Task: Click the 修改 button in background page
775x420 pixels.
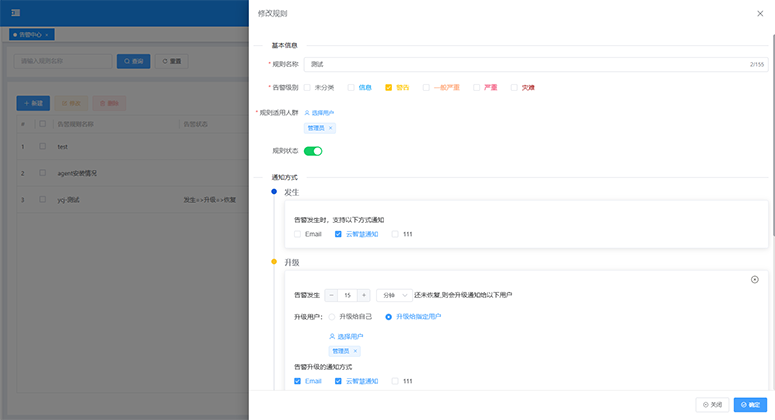Action: (x=71, y=103)
